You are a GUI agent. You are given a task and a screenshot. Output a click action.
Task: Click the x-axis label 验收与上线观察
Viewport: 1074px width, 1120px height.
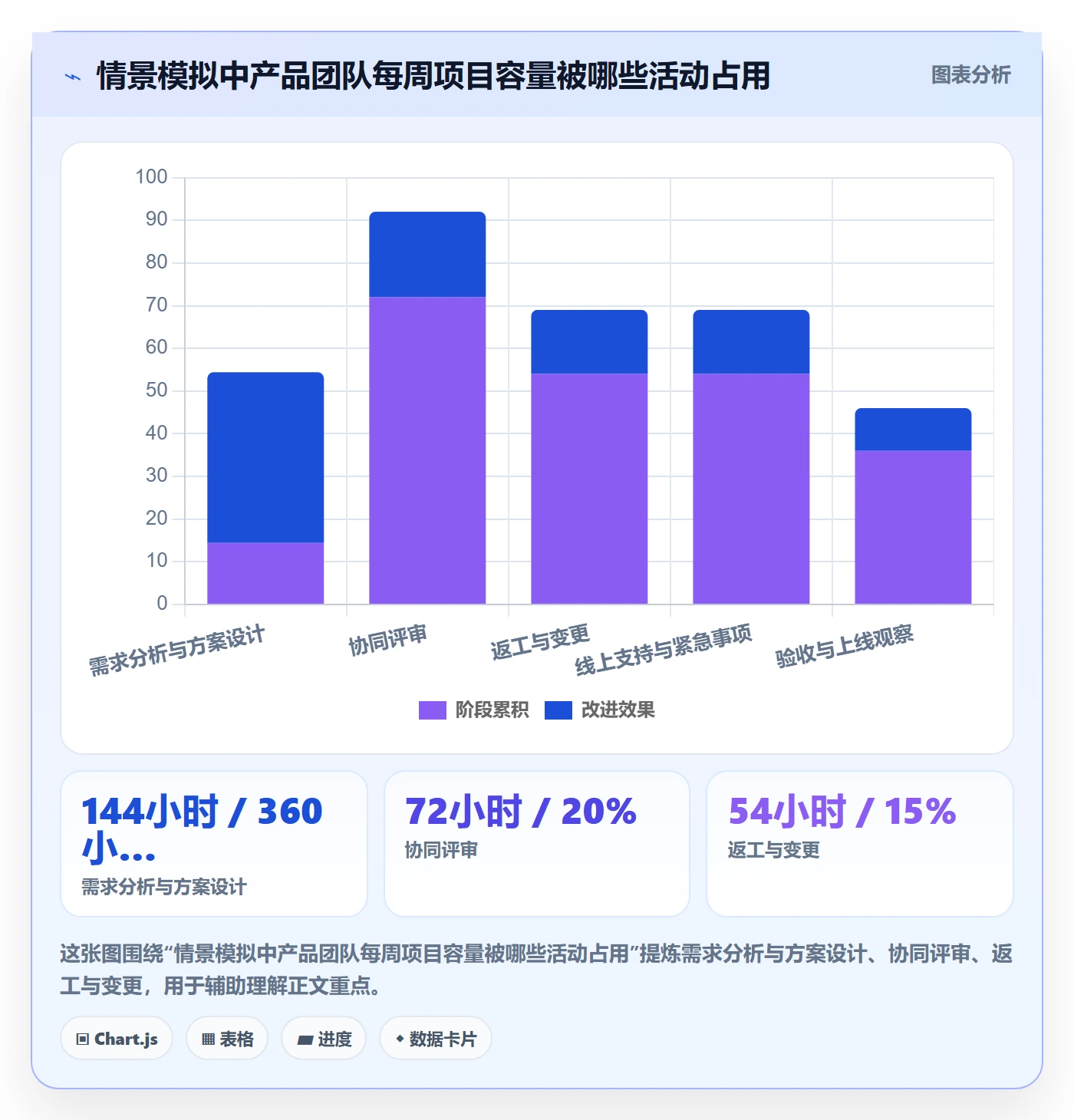coord(845,646)
